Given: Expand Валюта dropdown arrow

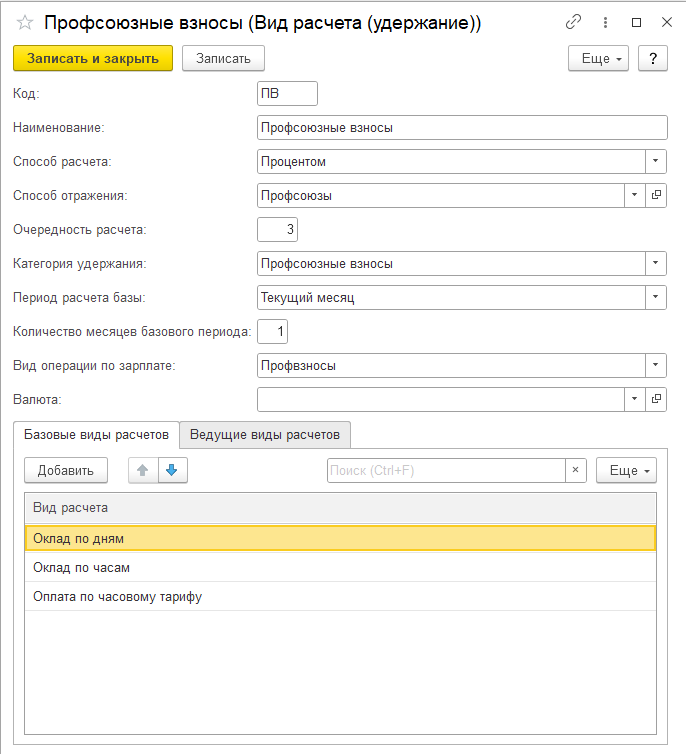Looking at the screenshot, I should (x=635, y=399).
